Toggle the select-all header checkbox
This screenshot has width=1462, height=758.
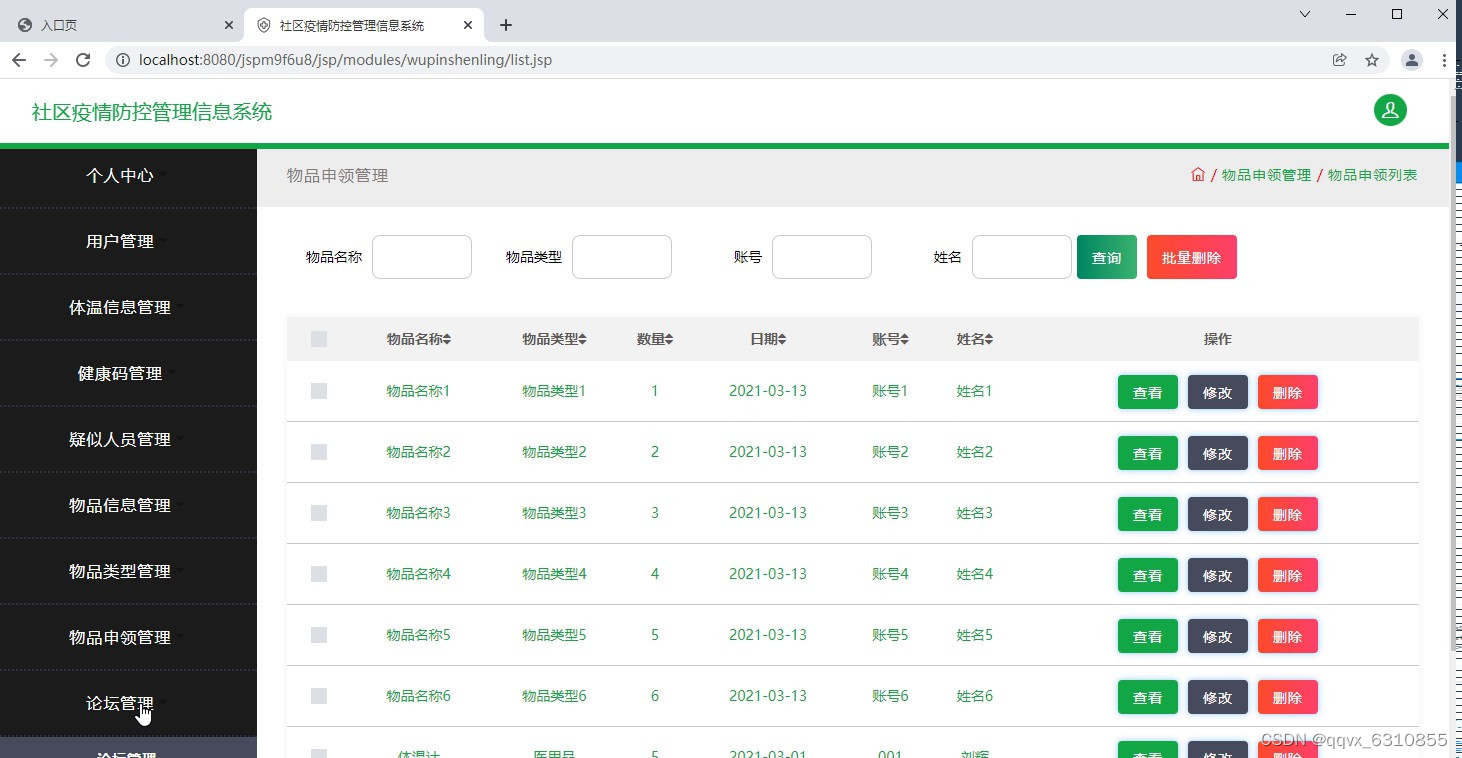[x=319, y=339]
